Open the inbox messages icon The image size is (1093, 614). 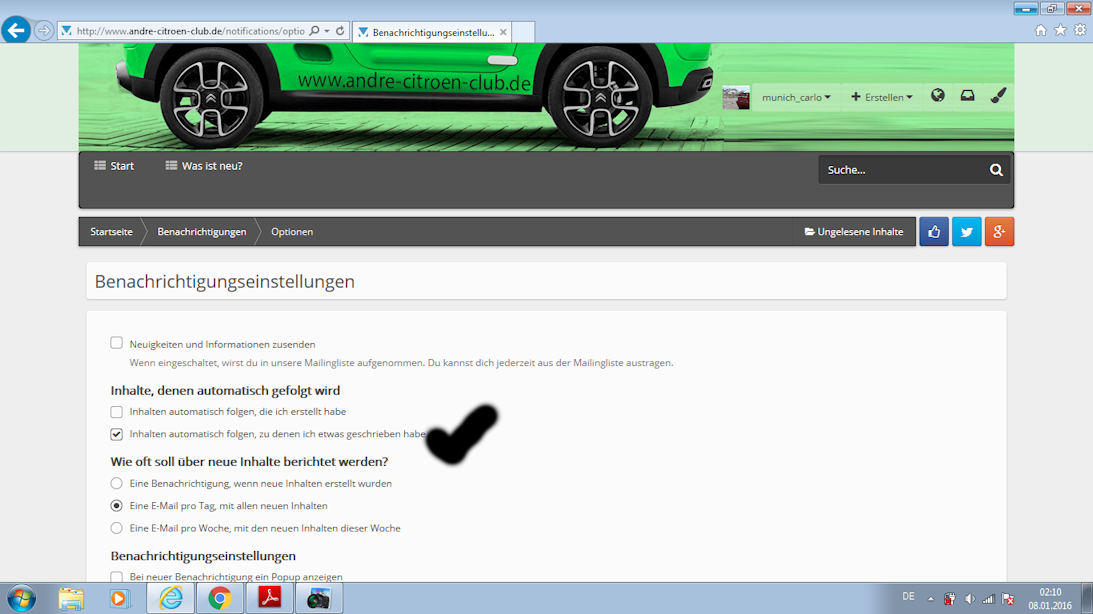click(x=968, y=95)
